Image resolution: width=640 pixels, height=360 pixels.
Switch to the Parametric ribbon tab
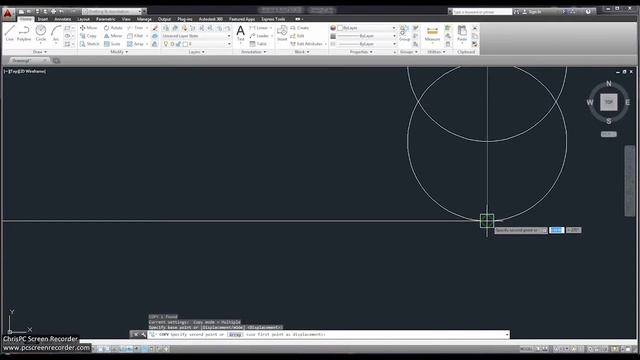coord(105,19)
